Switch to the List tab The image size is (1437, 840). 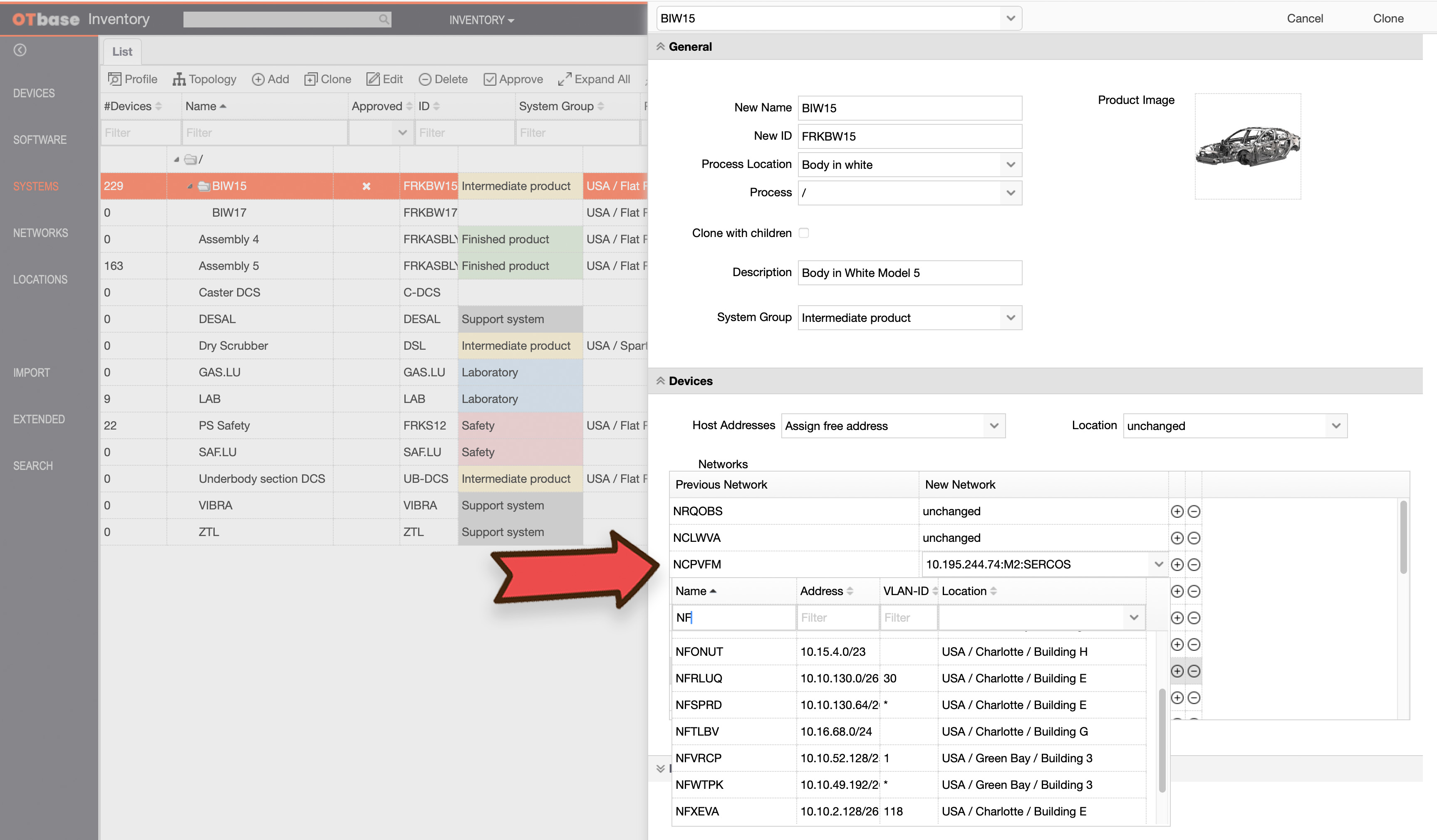[x=122, y=51]
